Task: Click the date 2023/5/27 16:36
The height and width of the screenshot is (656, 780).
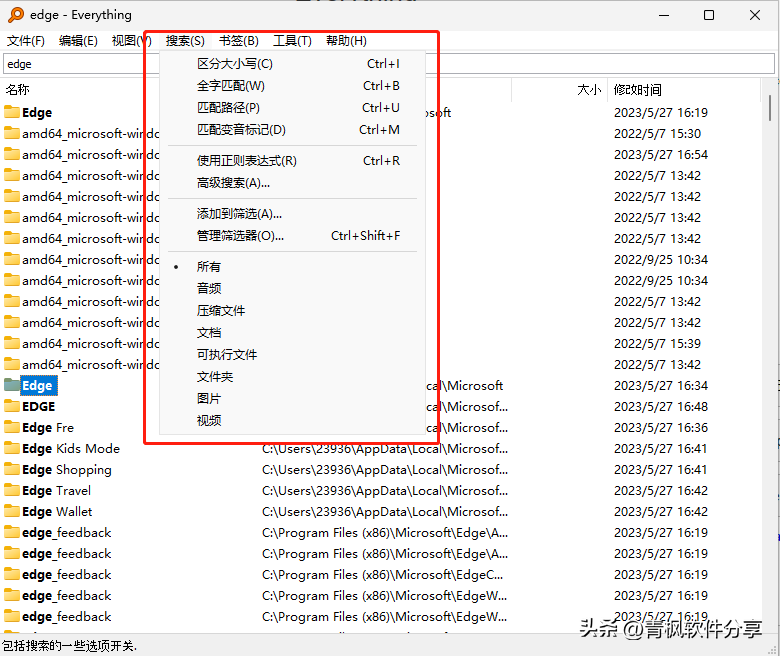Action: click(x=661, y=427)
